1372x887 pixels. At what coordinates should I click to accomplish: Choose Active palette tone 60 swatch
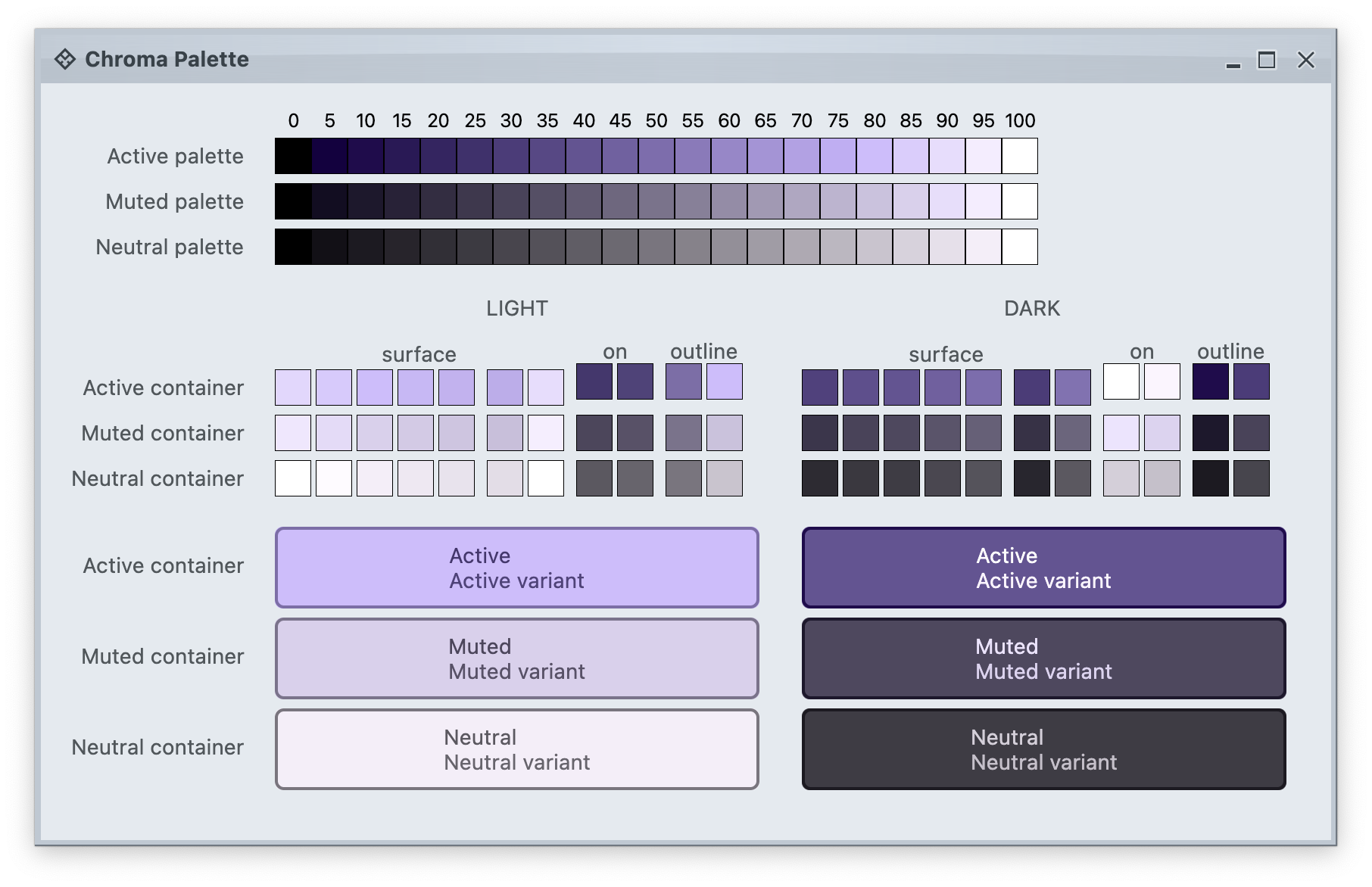tap(729, 156)
